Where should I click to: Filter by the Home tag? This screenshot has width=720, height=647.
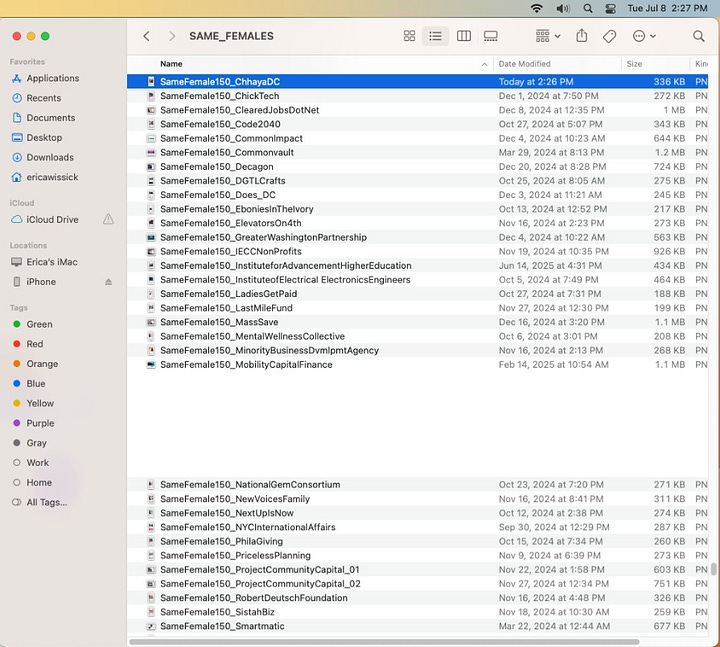click(x=39, y=482)
